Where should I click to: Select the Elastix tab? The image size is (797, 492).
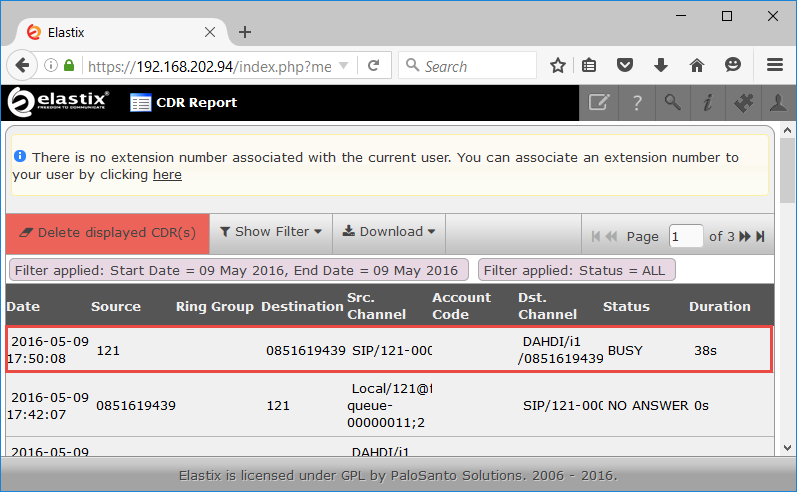pyautogui.click(x=122, y=32)
